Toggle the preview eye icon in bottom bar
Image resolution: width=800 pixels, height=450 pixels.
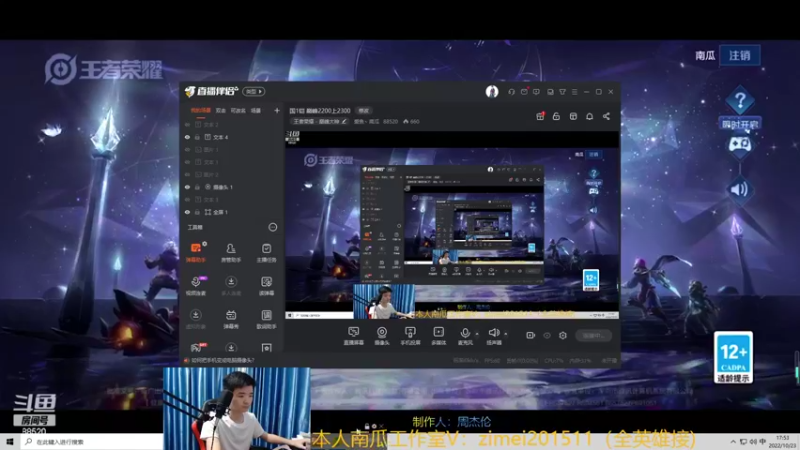coord(547,335)
